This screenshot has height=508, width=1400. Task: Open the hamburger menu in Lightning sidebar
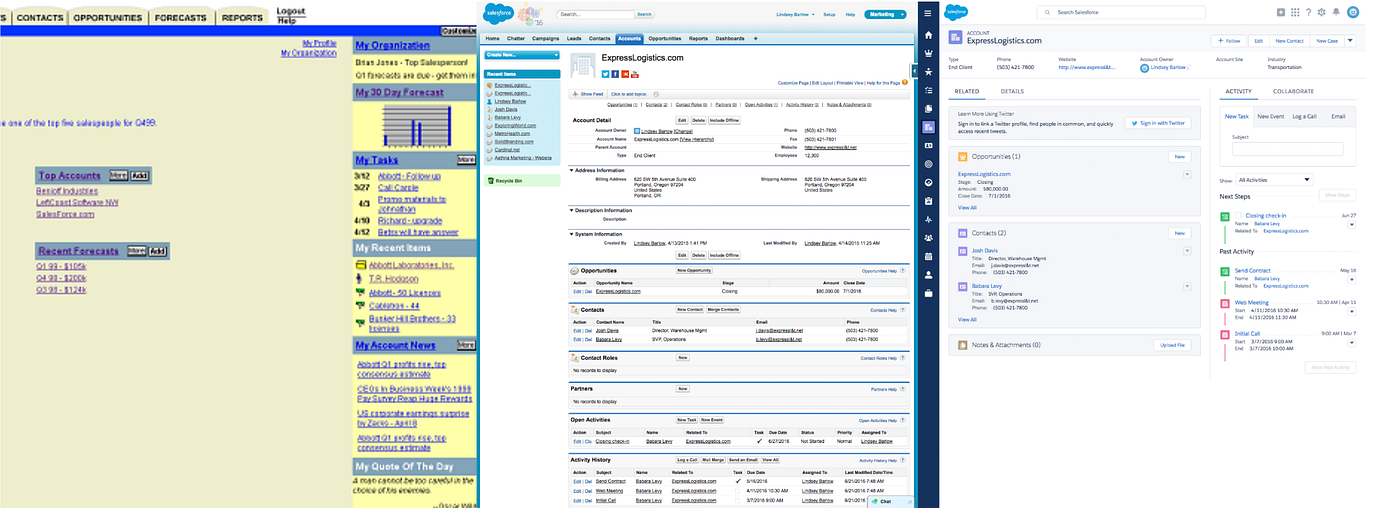928,12
